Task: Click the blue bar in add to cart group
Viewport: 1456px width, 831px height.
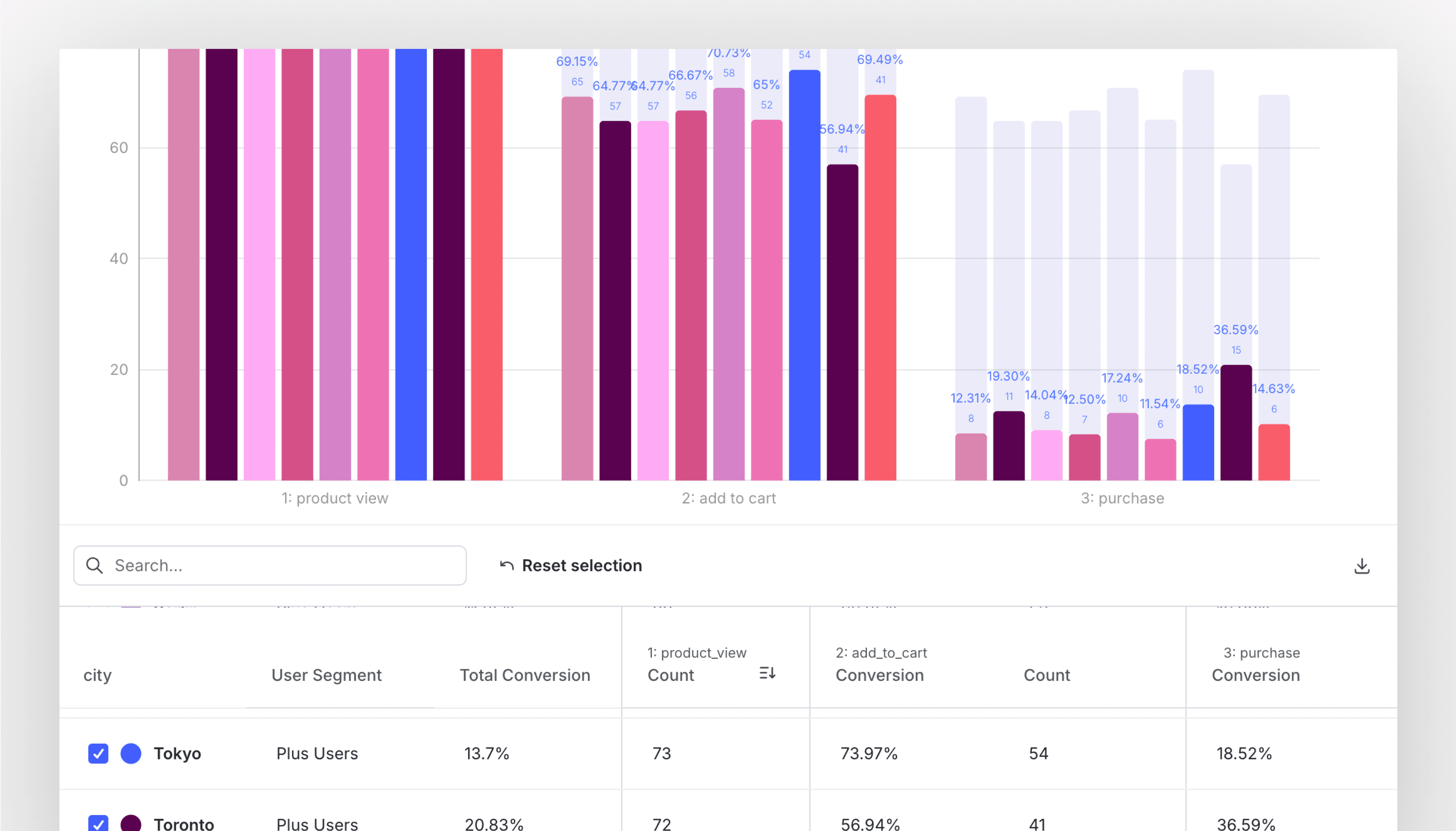Action: point(804,274)
